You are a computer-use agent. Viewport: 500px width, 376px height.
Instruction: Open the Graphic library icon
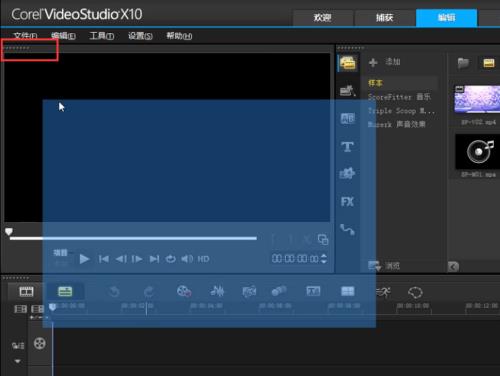tap(347, 174)
